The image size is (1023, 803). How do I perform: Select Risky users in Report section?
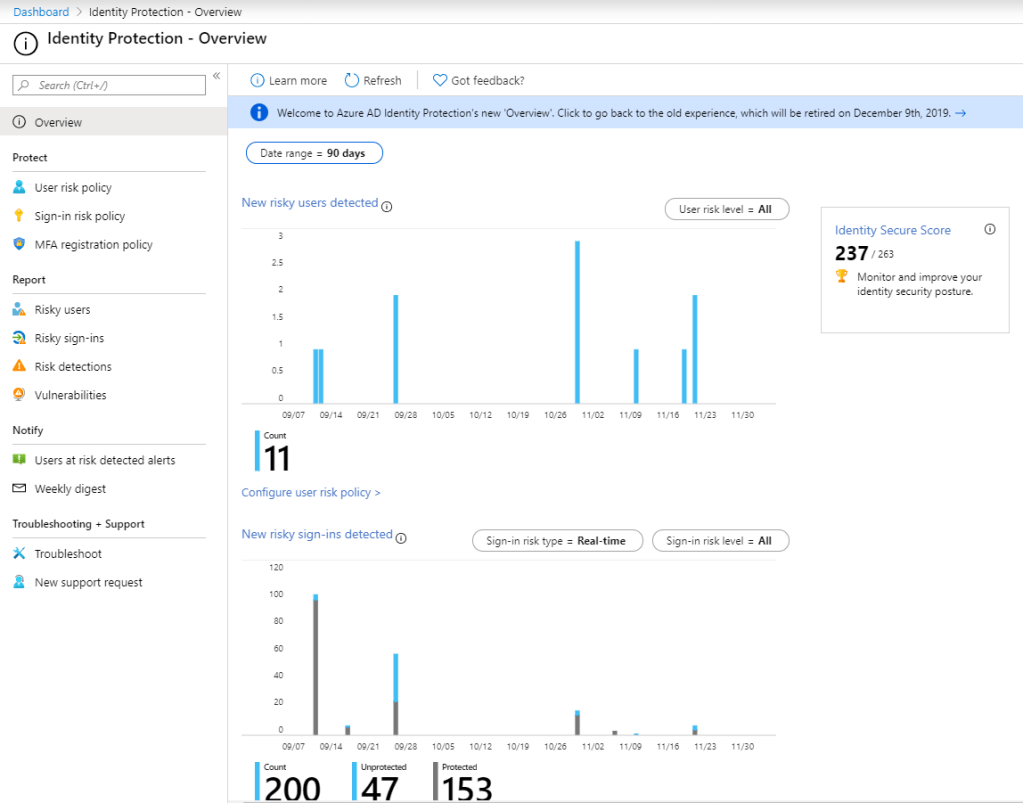tap(62, 310)
